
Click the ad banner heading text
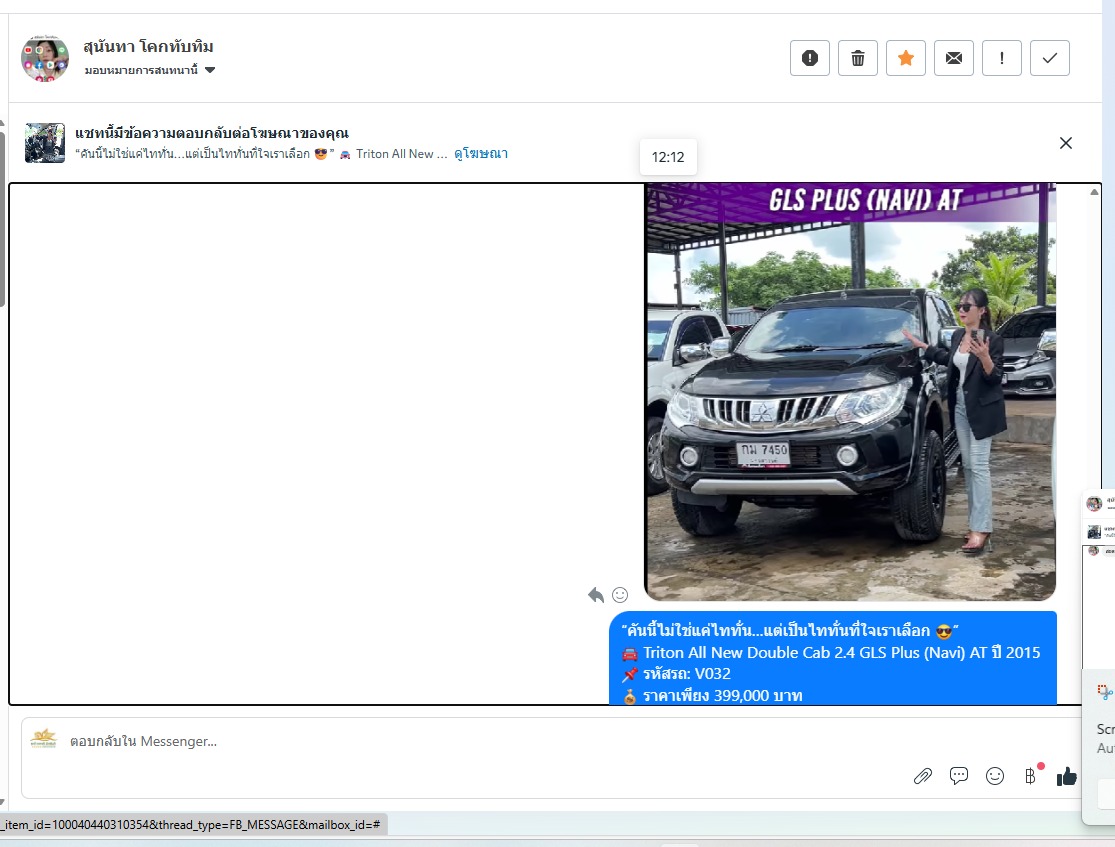tap(212, 133)
